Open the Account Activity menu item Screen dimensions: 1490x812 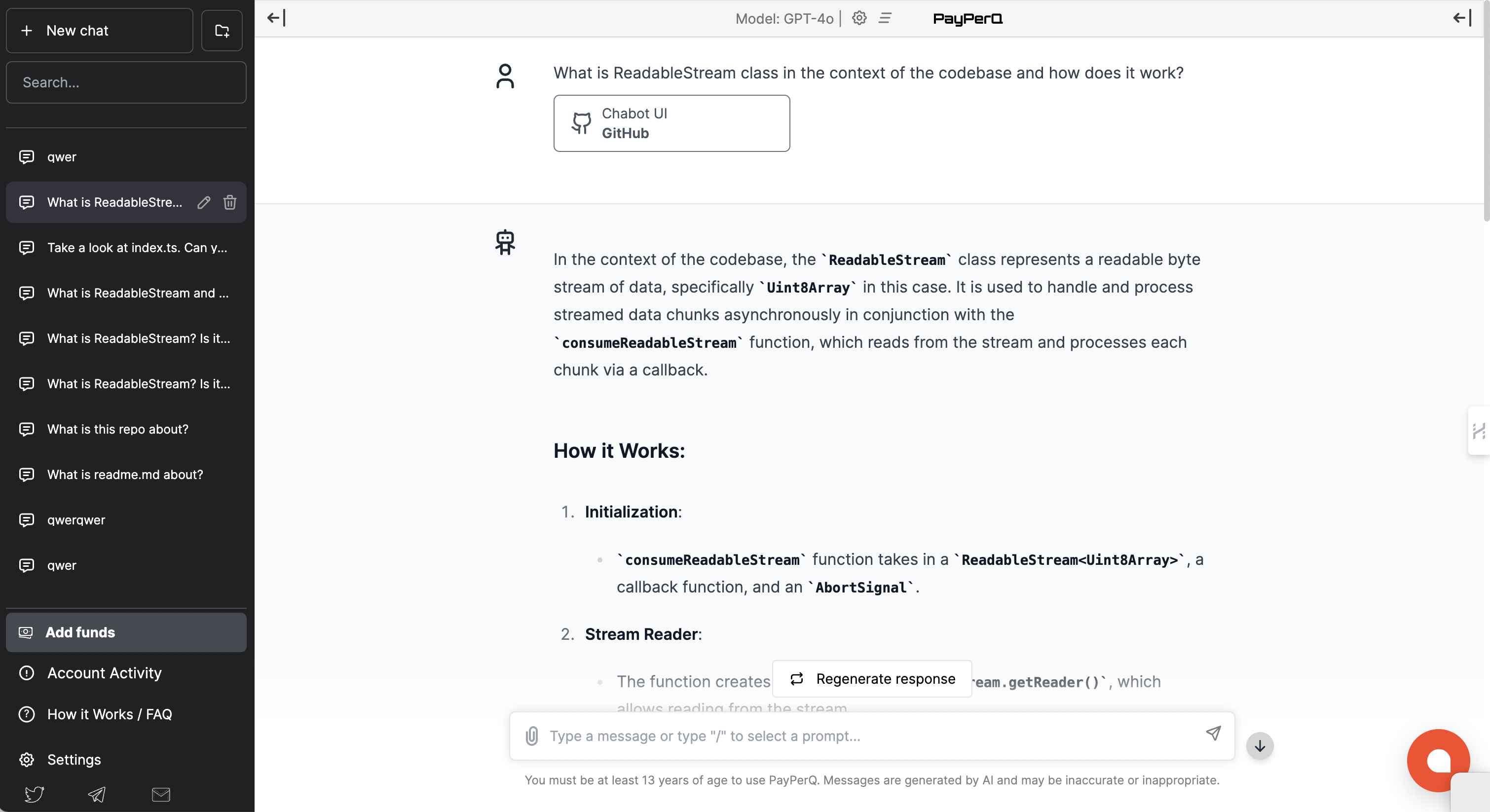click(104, 672)
